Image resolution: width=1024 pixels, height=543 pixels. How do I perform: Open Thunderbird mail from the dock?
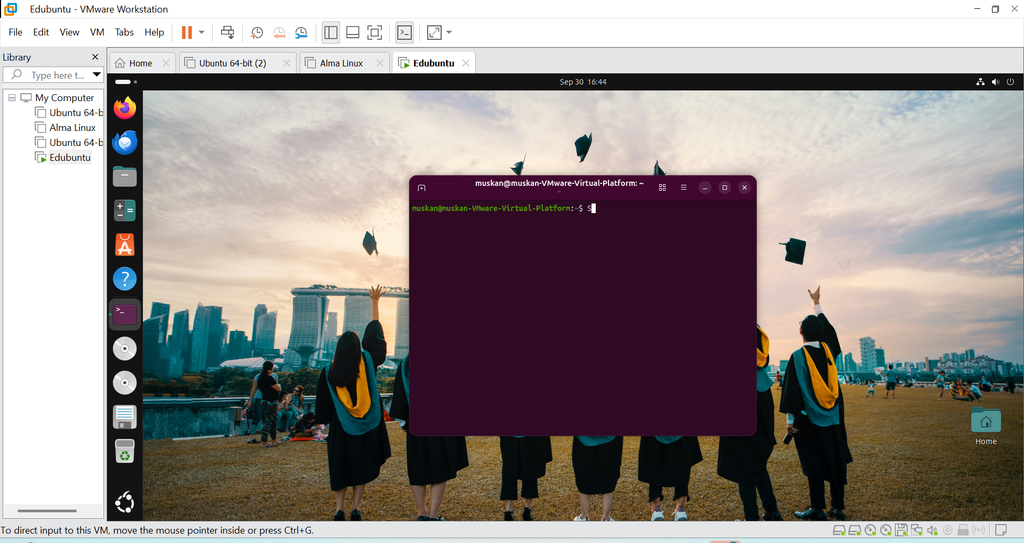125,142
